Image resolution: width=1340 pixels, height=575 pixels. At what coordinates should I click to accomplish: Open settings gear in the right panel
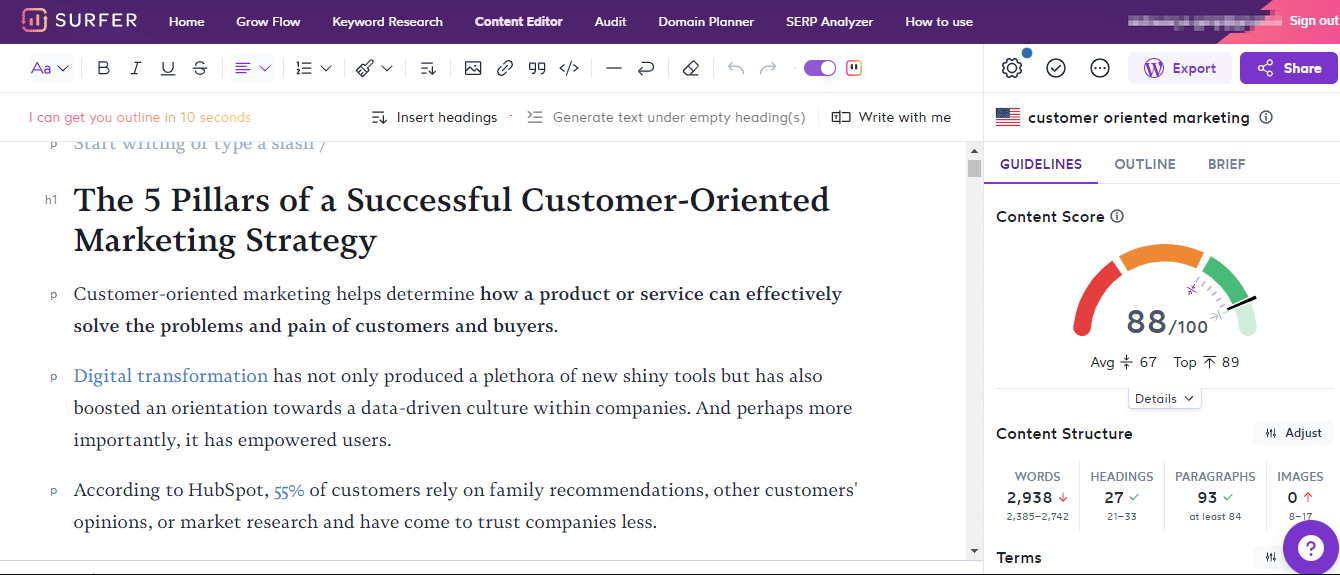[x=1011, y=68]
